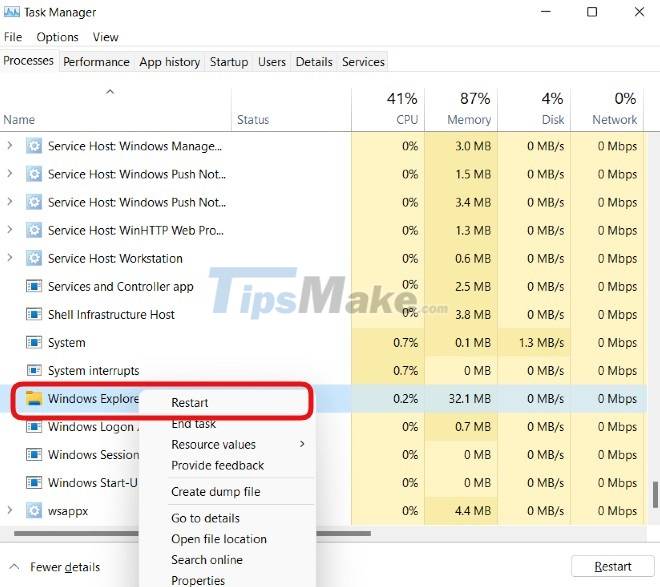Image resolution: width=660 pixels, height=587 pixels.
Task: Sort by the CPU column header
Action: point(388,108)
